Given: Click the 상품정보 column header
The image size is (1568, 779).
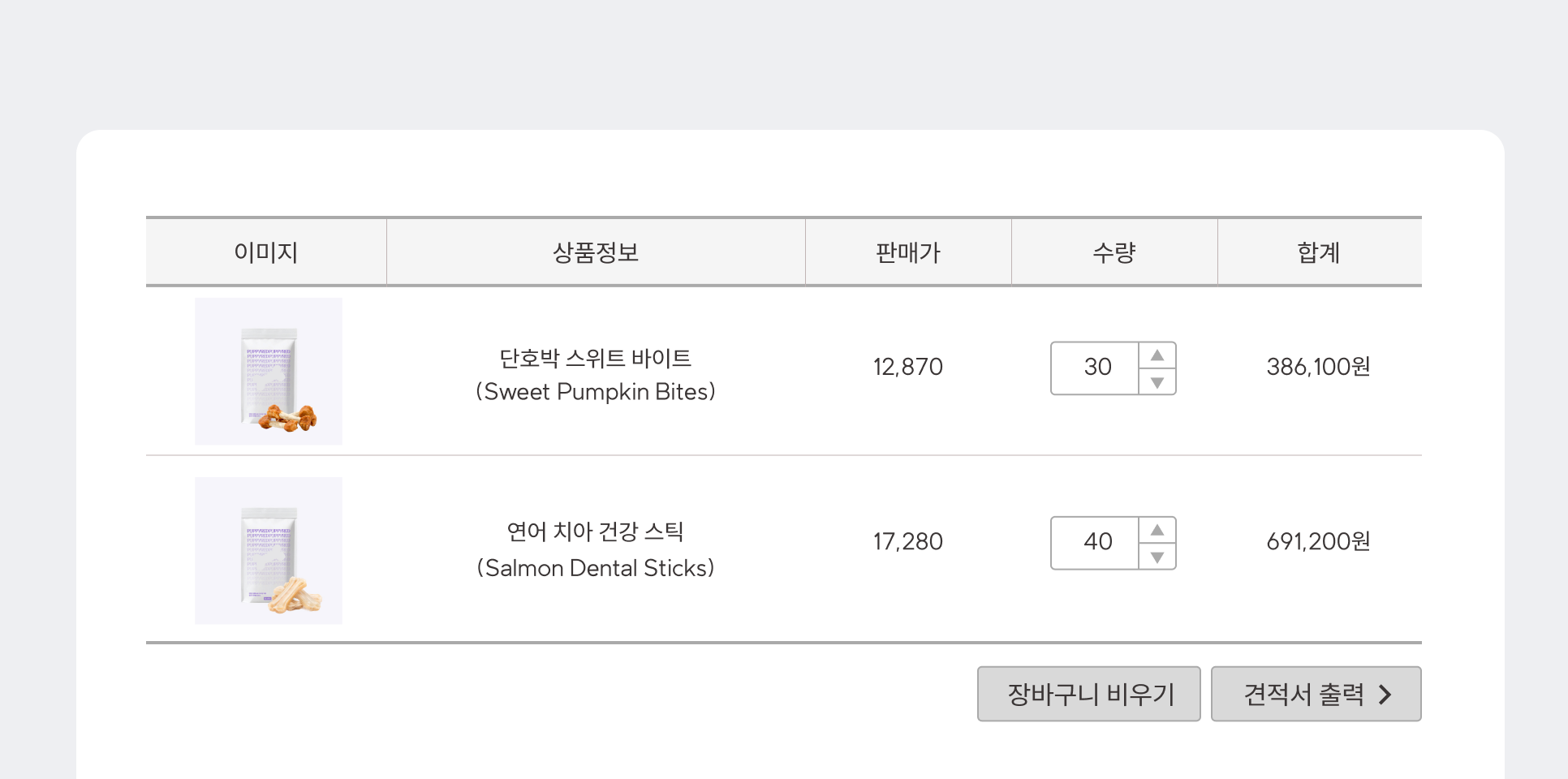Looking at the screenshot, I should click(x=596, y=252).
